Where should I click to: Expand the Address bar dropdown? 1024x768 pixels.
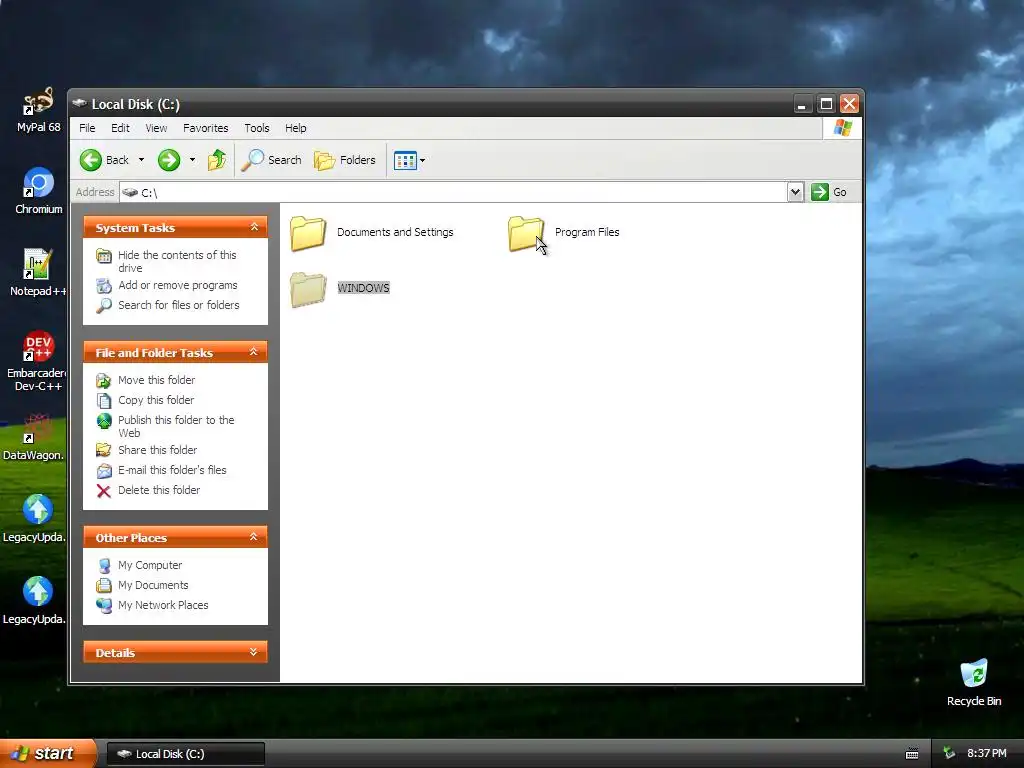point(795,192)
